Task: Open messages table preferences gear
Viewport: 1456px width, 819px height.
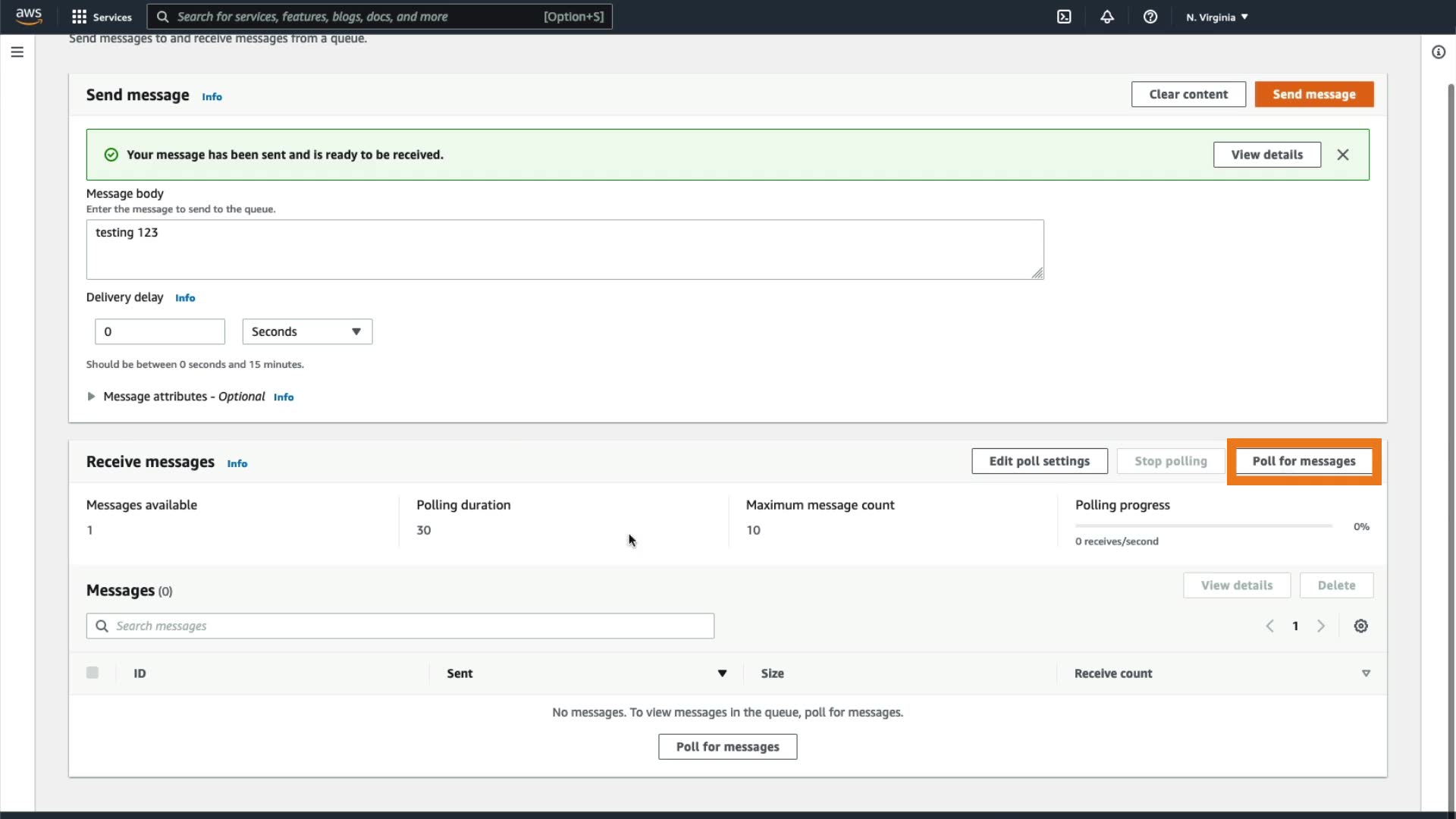Action: tap(1361, 626)
